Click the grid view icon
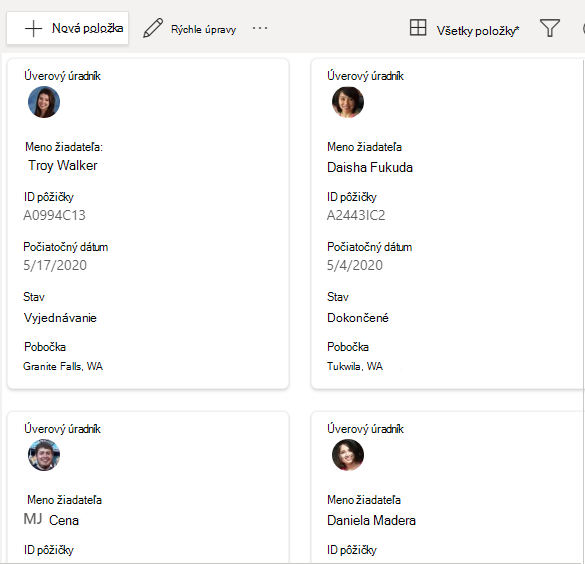The width and height of the screenshot is (585, 564). 418,28
